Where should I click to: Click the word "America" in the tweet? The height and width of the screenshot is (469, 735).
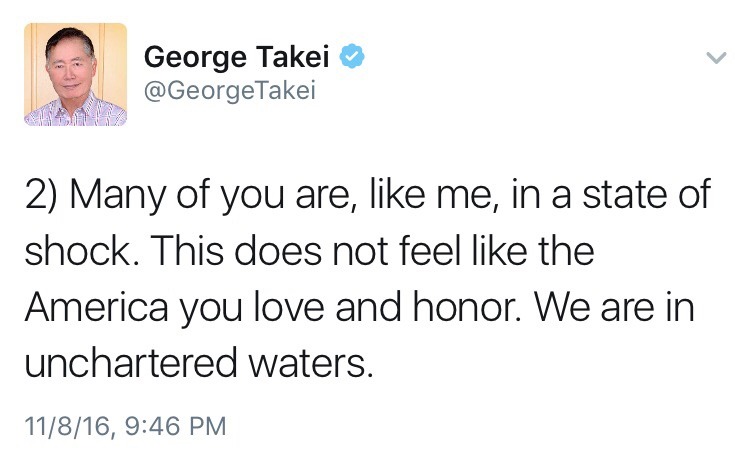[95, 309]
